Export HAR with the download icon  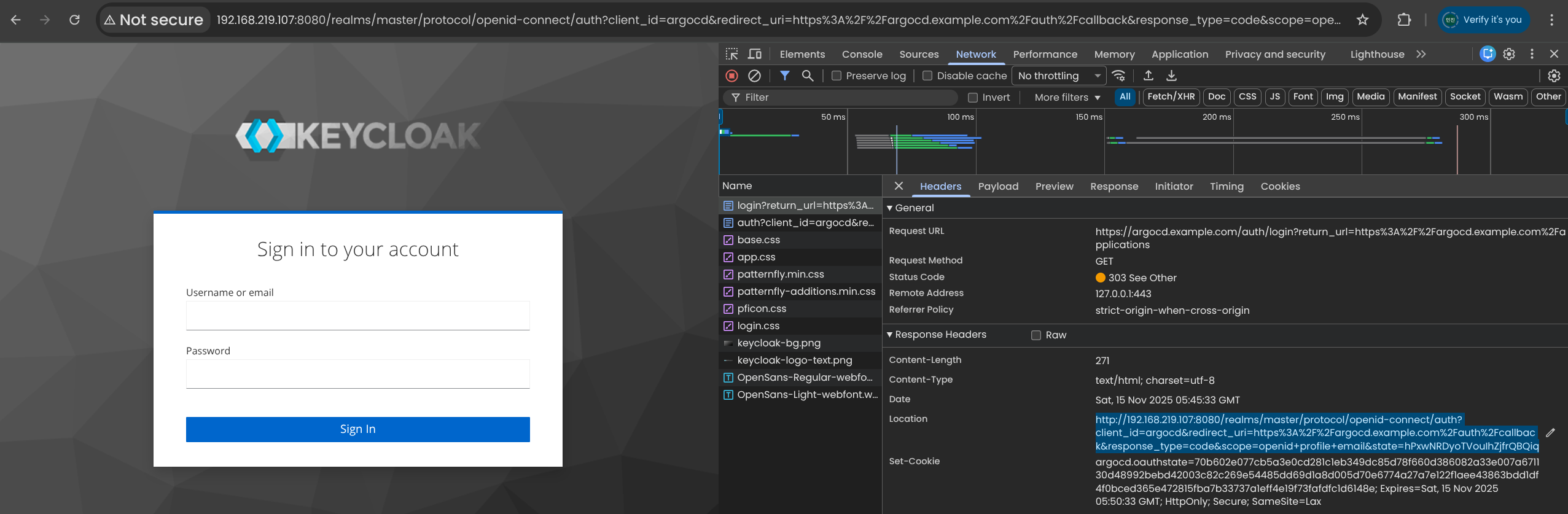pos(1171,76)
